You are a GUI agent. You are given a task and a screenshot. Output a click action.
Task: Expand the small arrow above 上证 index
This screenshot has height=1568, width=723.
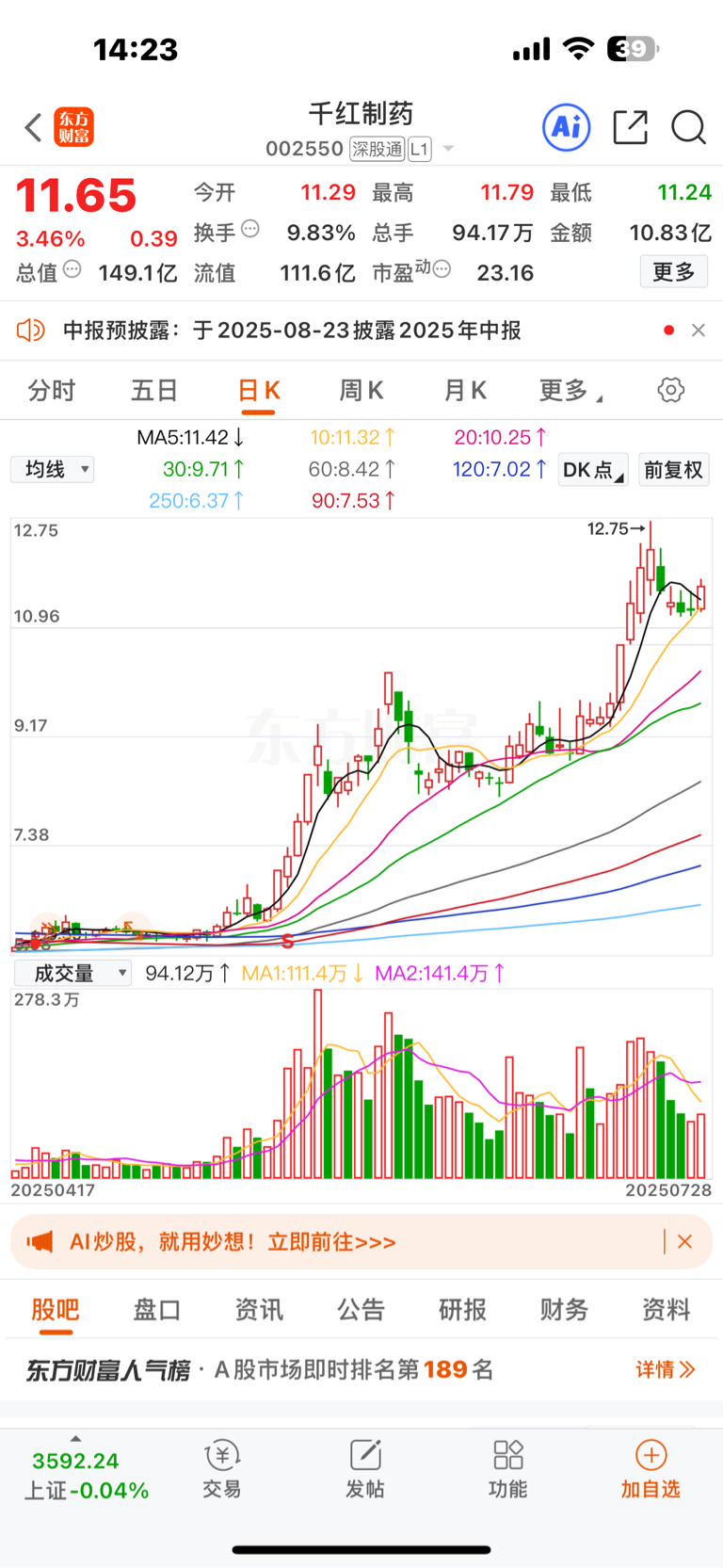tap(75, 1439)
